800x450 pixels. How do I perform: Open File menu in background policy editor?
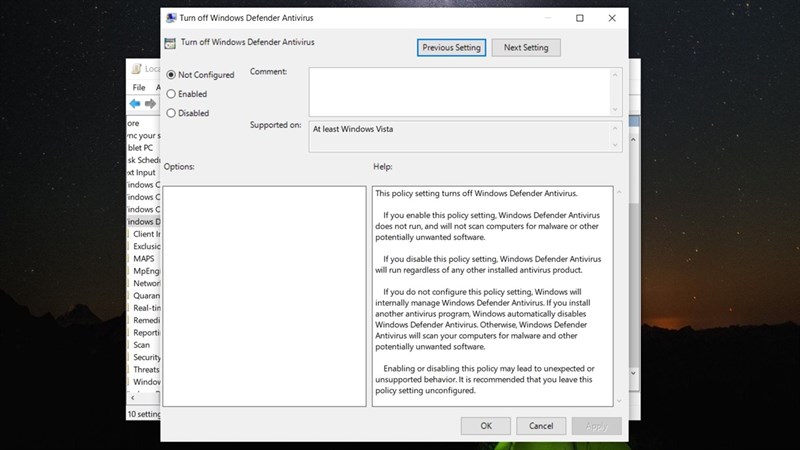139,87
